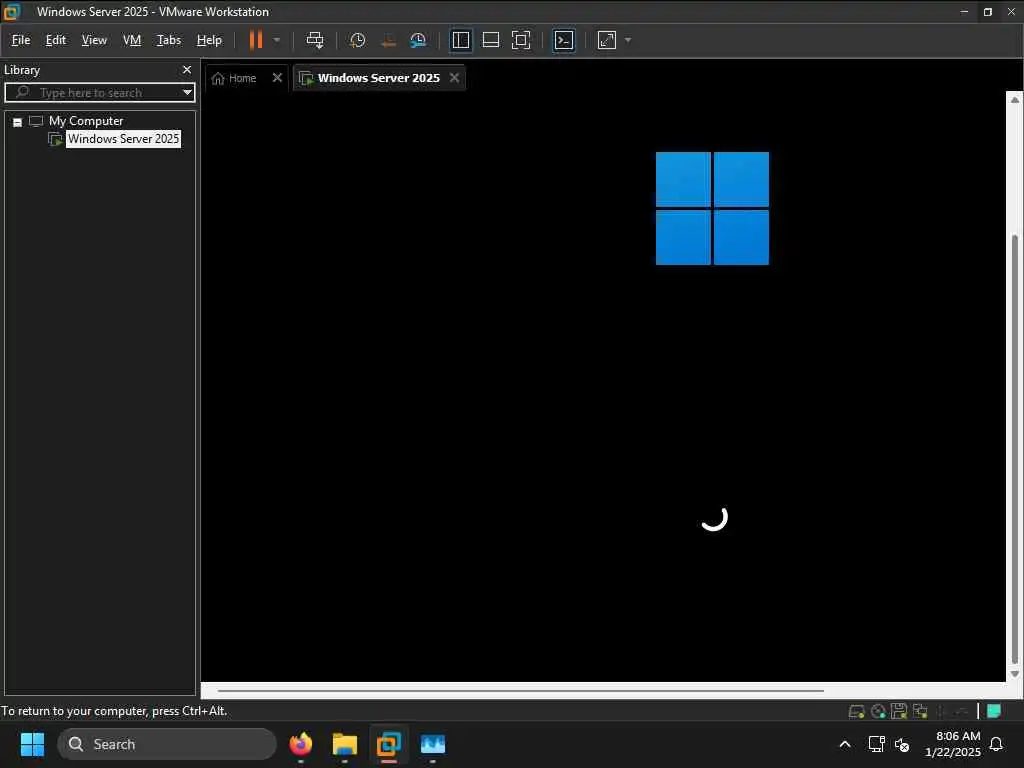Send Ctrl+Alt+Del to the virtual machine
The height and width of the screenshot is (768, 1024).
click(315, 40)
